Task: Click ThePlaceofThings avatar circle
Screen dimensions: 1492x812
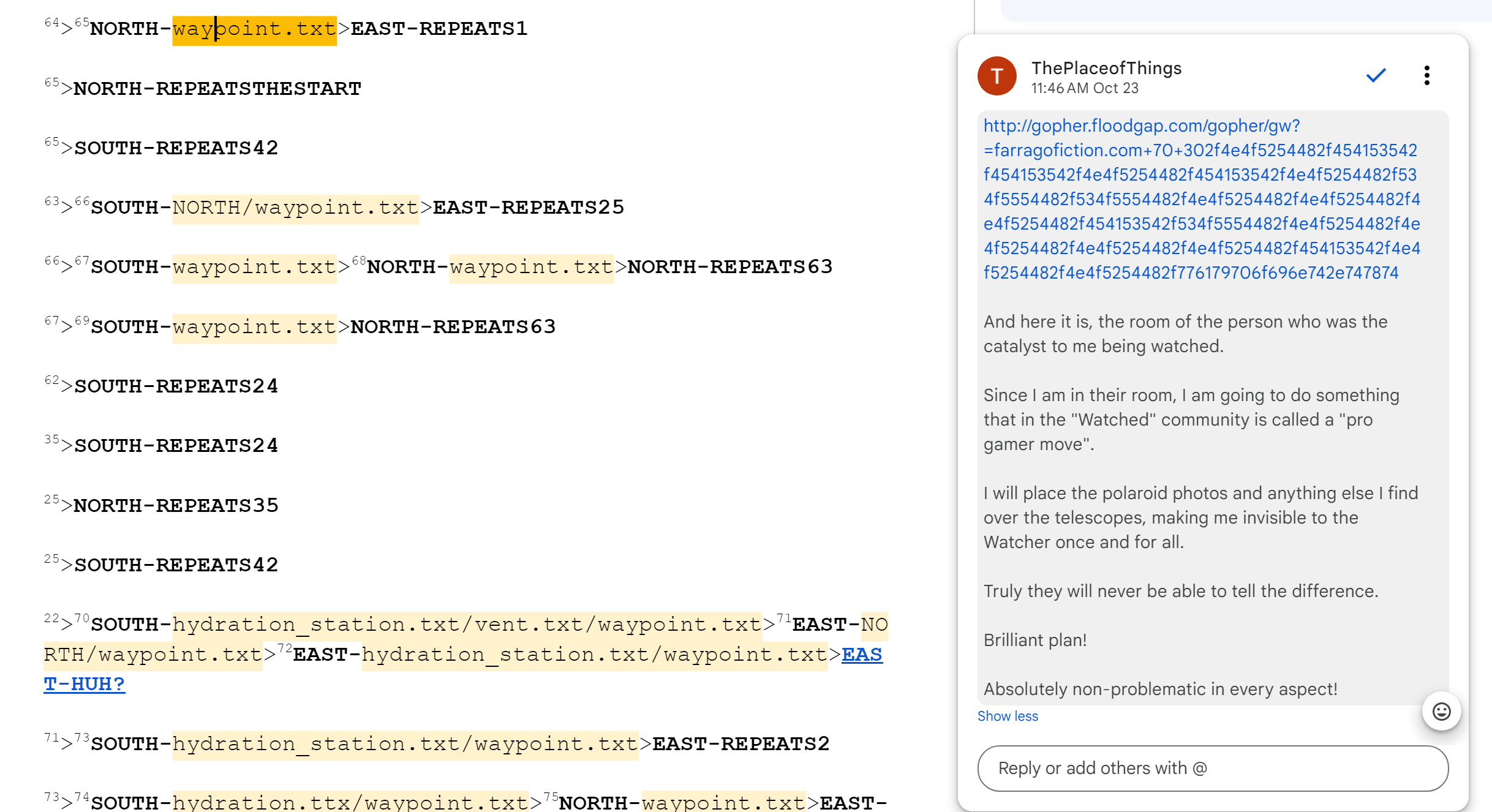Action: pos(997,76)
